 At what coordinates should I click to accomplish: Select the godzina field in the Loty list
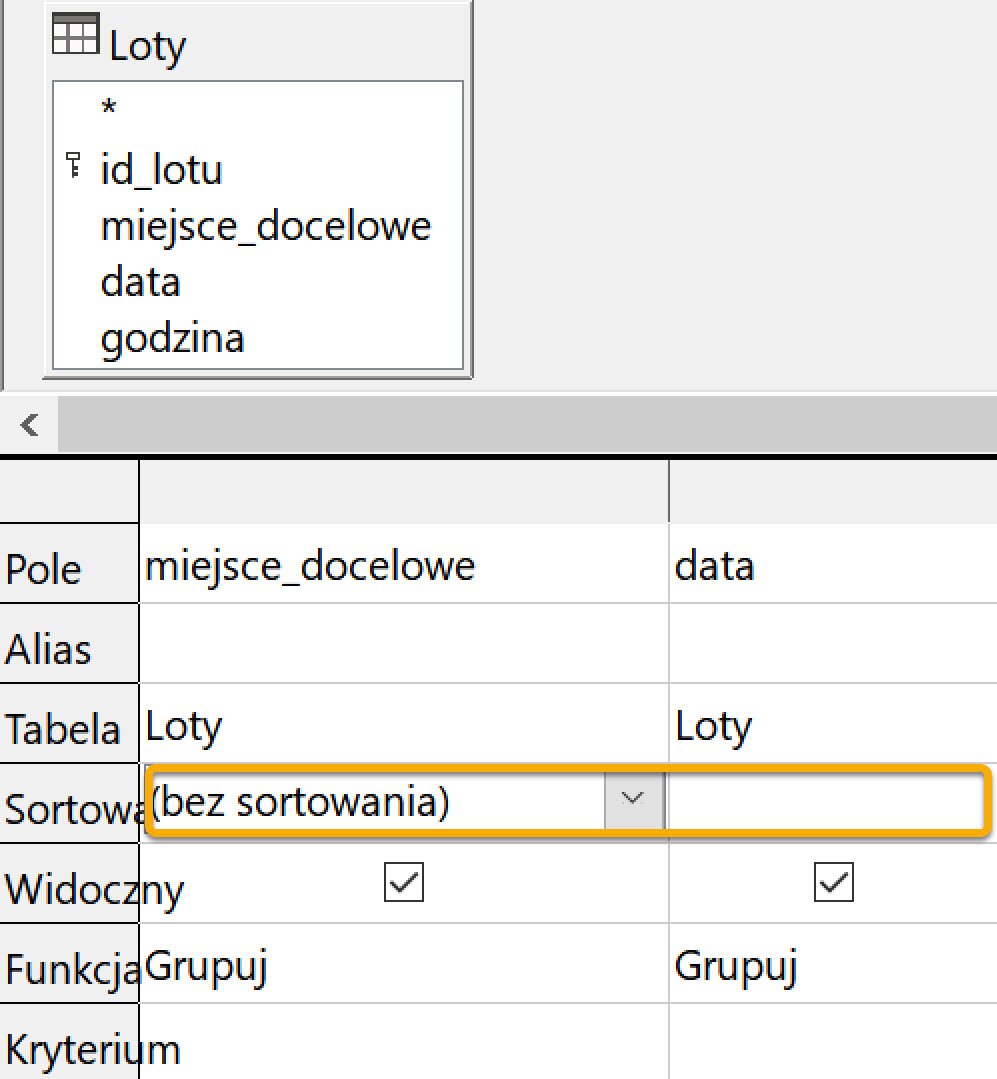tap(172, 337)
